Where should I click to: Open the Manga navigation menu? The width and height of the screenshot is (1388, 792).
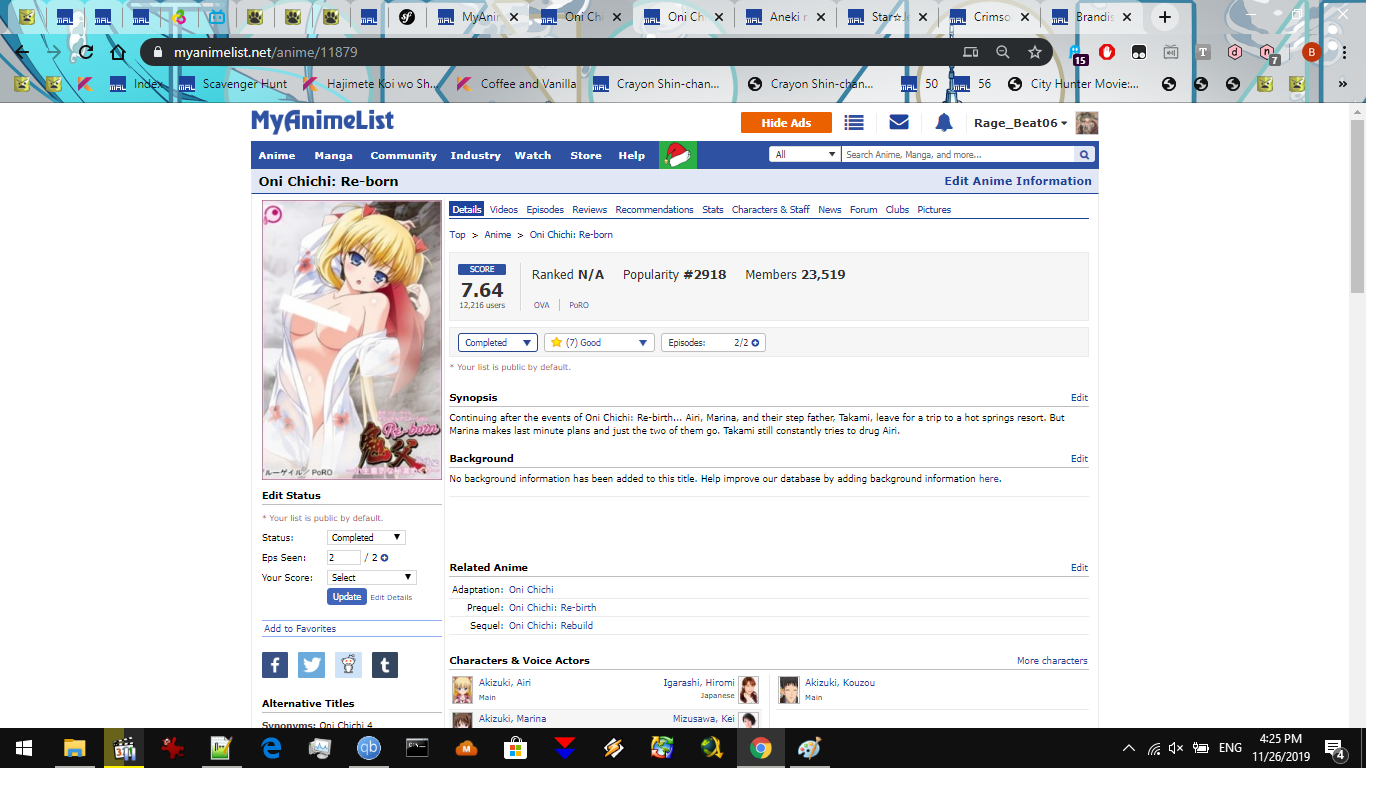333,155
